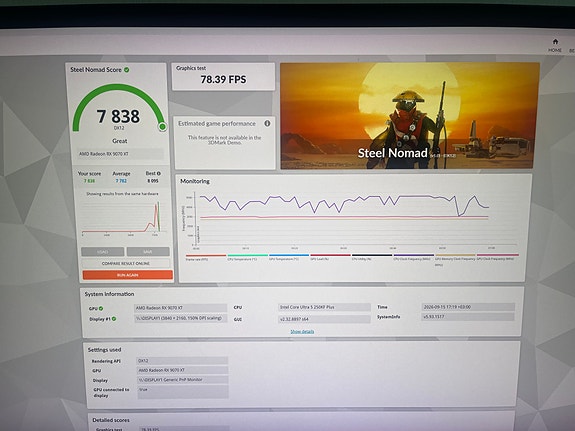Viewport: 575px width, 431px height.
Task: Click COMPARE RESULT ONLINE button
Action: [x=126, y=263]
